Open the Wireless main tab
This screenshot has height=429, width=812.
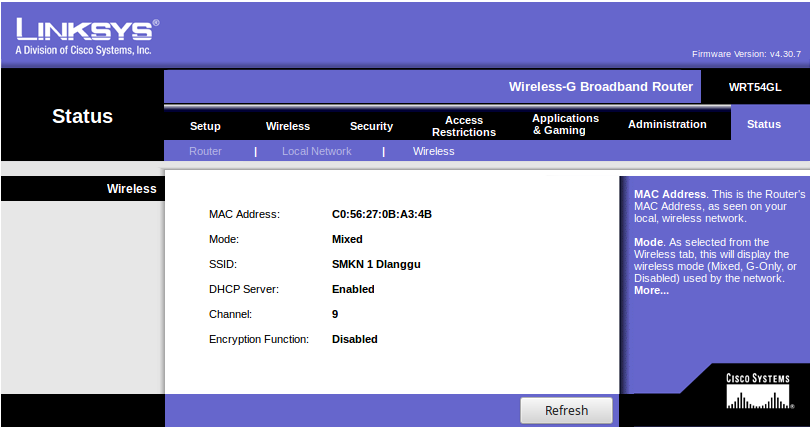(287, 126)
